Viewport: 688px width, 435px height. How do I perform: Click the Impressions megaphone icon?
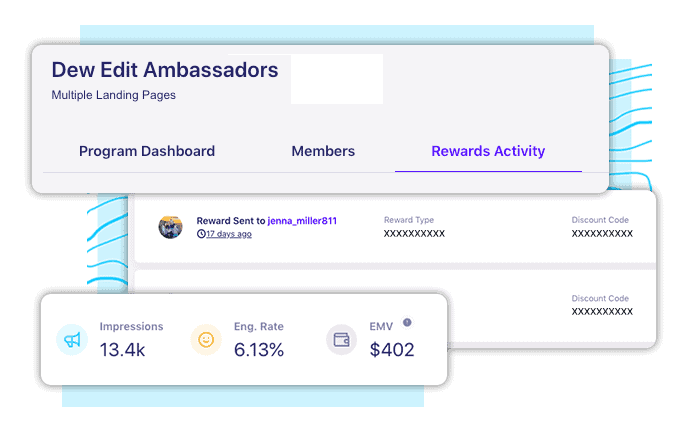pos(72,340)
